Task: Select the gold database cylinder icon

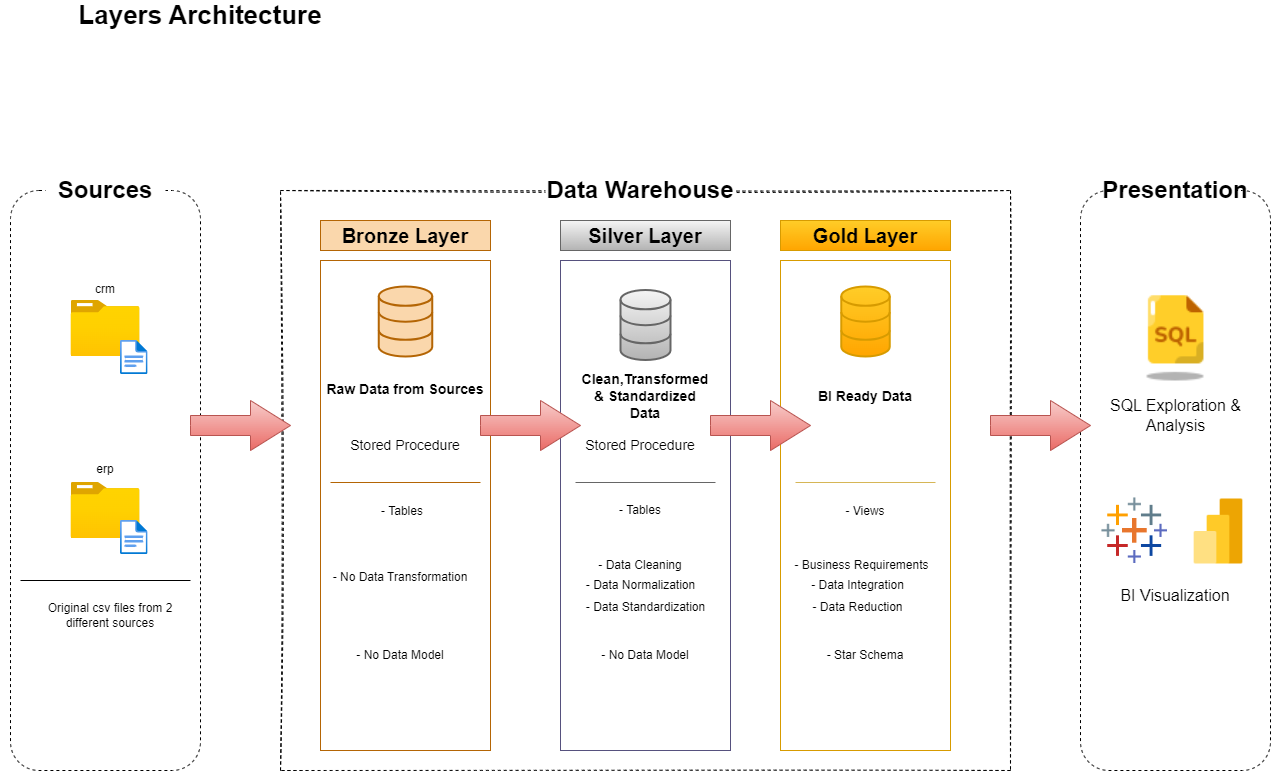Action: pyautogui.click(x=865, y=321)
